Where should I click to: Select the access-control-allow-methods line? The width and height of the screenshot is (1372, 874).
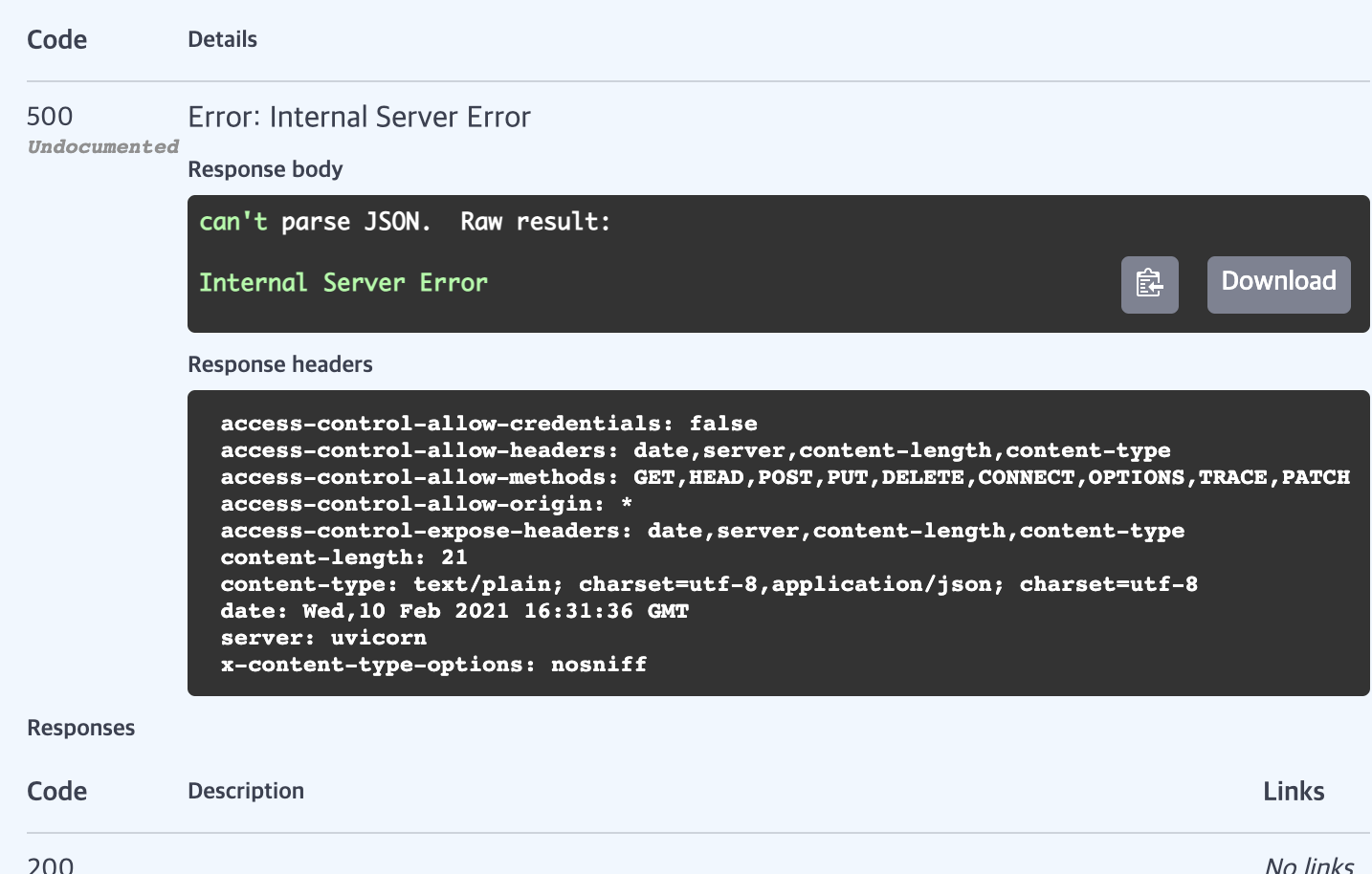point(786,477)
